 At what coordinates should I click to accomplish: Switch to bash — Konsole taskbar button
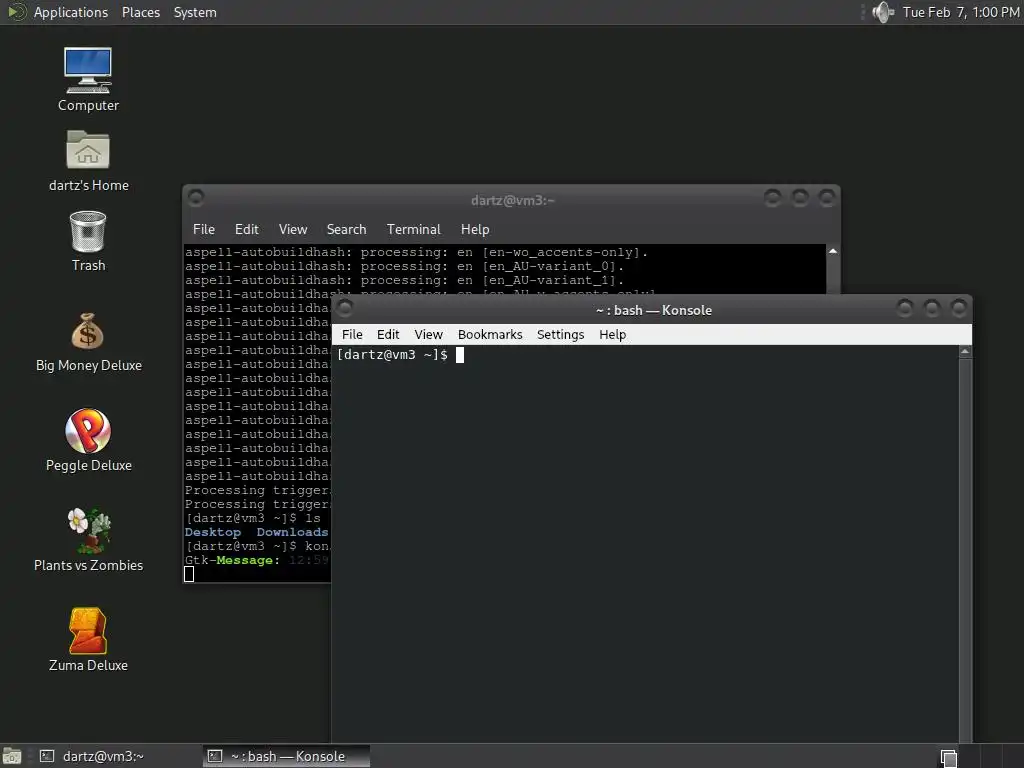[x=286, y=756]
